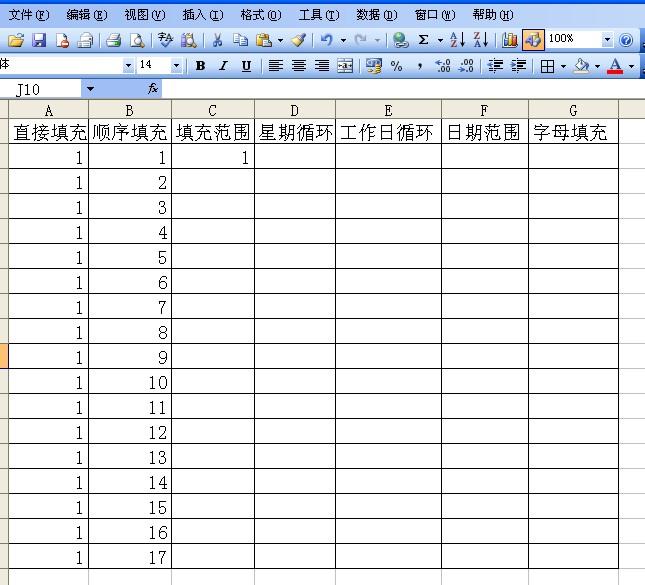
Task: Select cell containing 17 in column B
Action: [x=130, y=557]
